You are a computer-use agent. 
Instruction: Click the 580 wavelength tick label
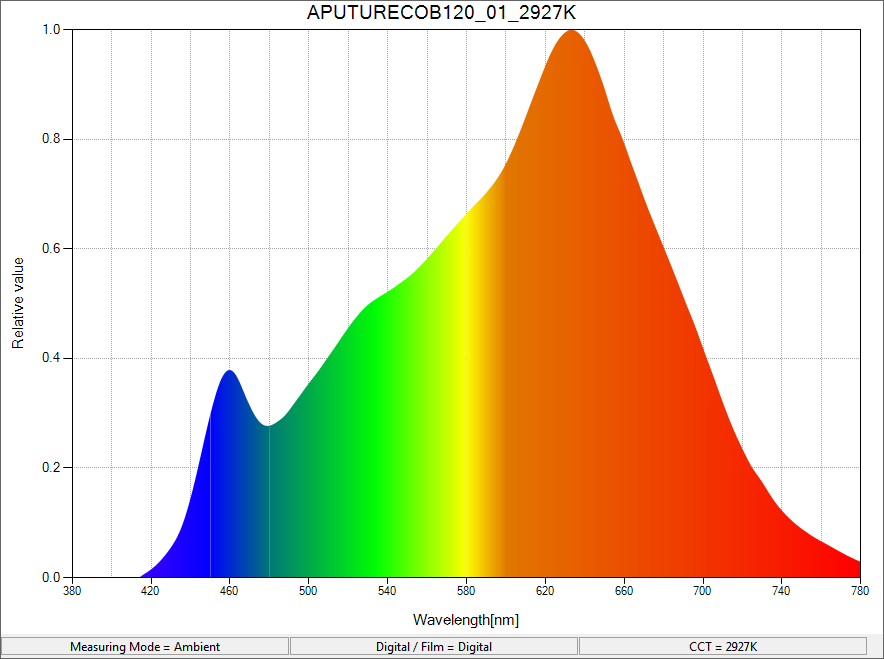pyautogui.click(x=466, y=591)
